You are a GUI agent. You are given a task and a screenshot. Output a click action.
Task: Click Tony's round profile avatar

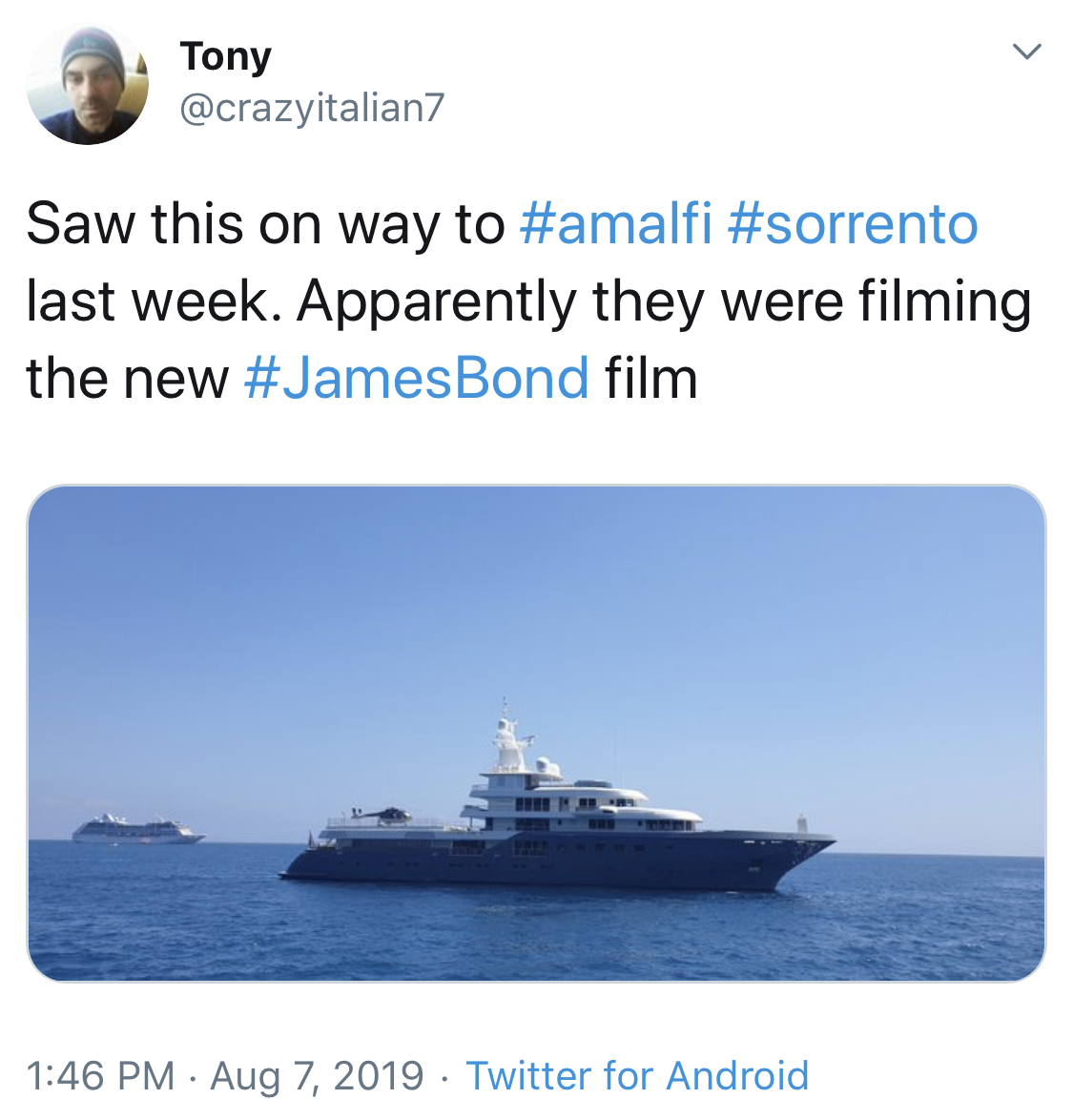(x=87, y=85)
